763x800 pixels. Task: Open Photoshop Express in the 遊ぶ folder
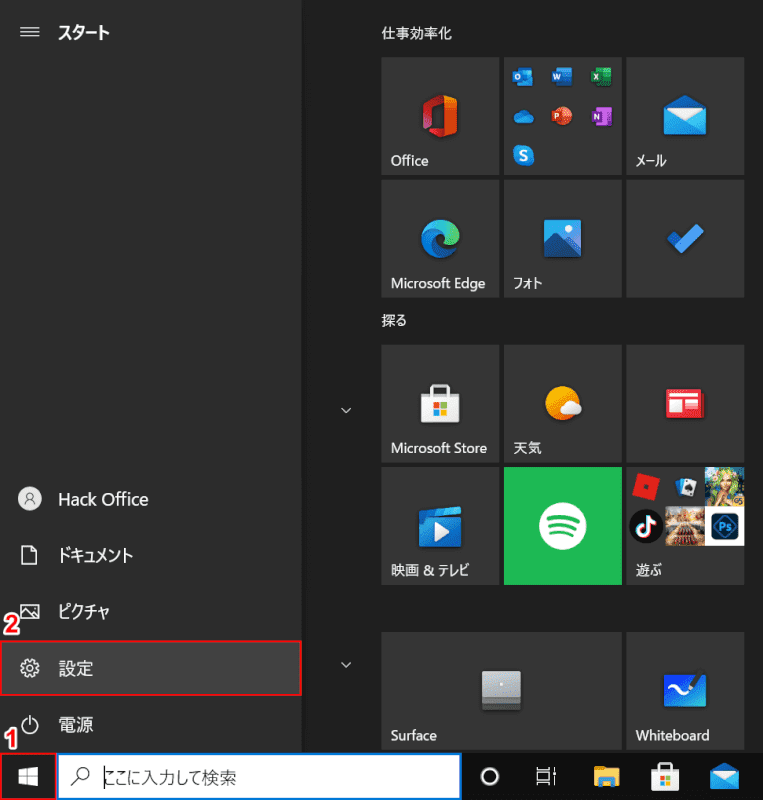(724, 526)
